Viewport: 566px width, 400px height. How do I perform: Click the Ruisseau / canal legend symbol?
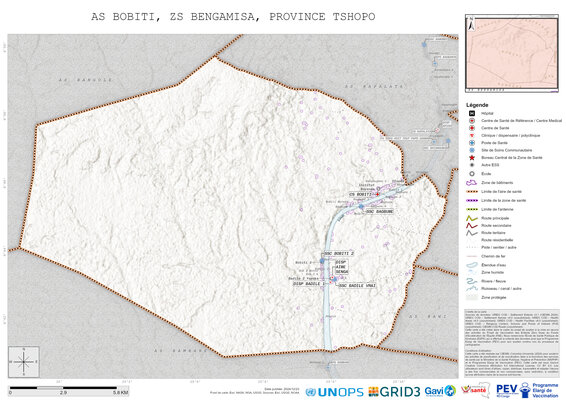[471, 288]
